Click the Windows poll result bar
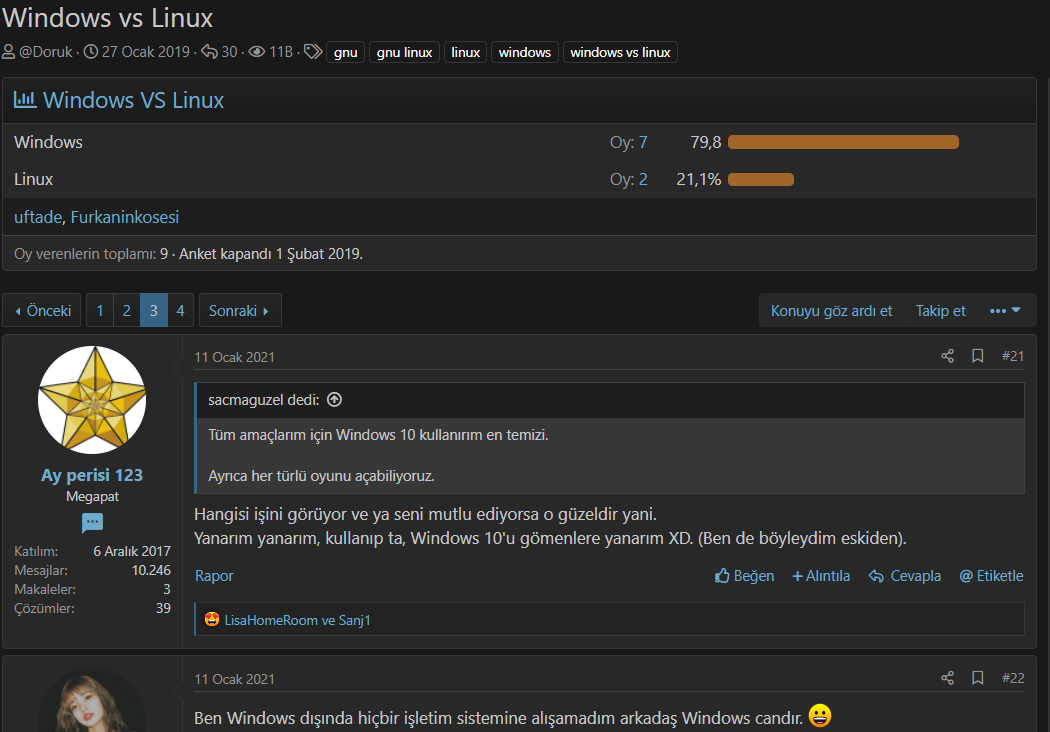 coord(843,142)
